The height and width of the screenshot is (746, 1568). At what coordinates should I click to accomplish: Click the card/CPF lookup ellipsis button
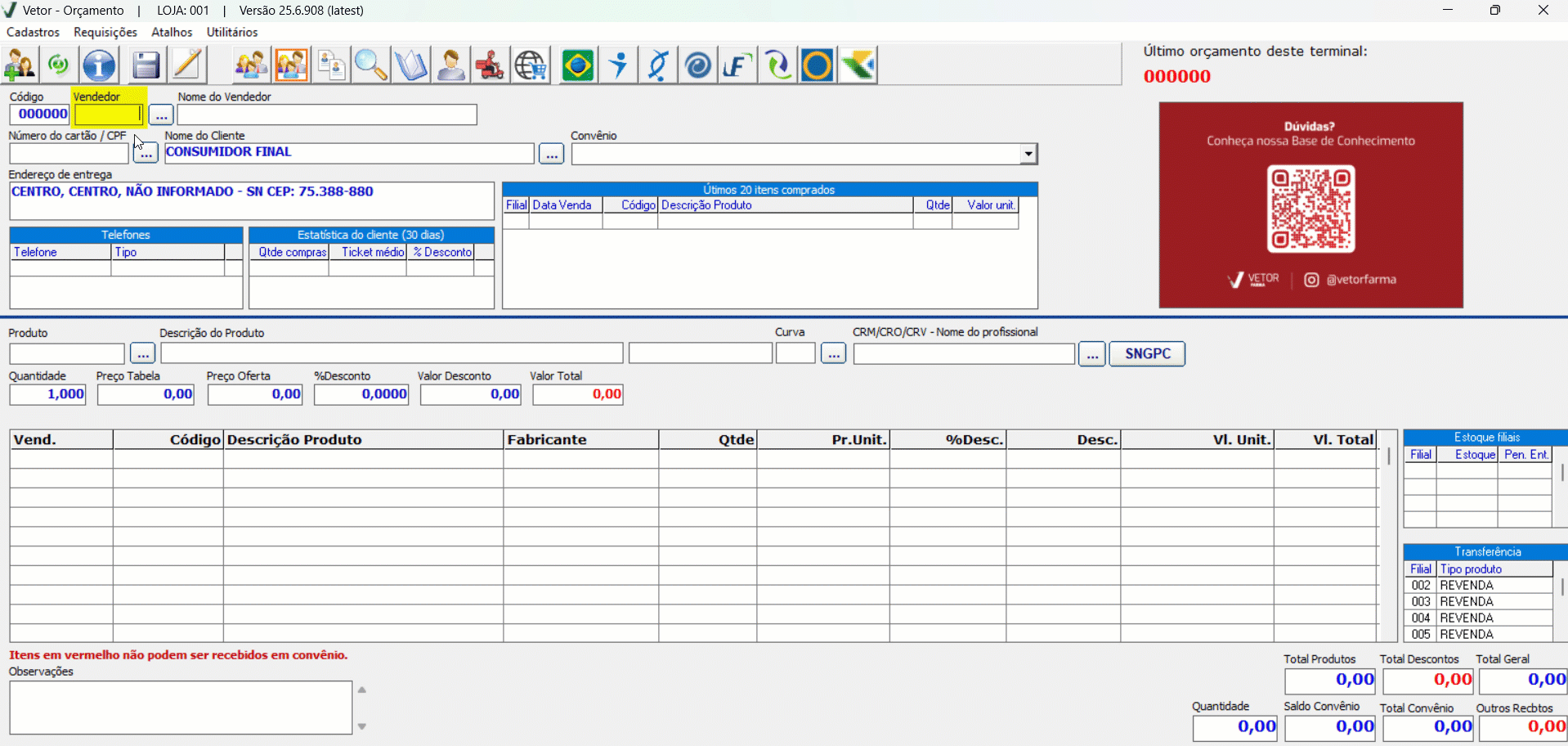point(146,153)
